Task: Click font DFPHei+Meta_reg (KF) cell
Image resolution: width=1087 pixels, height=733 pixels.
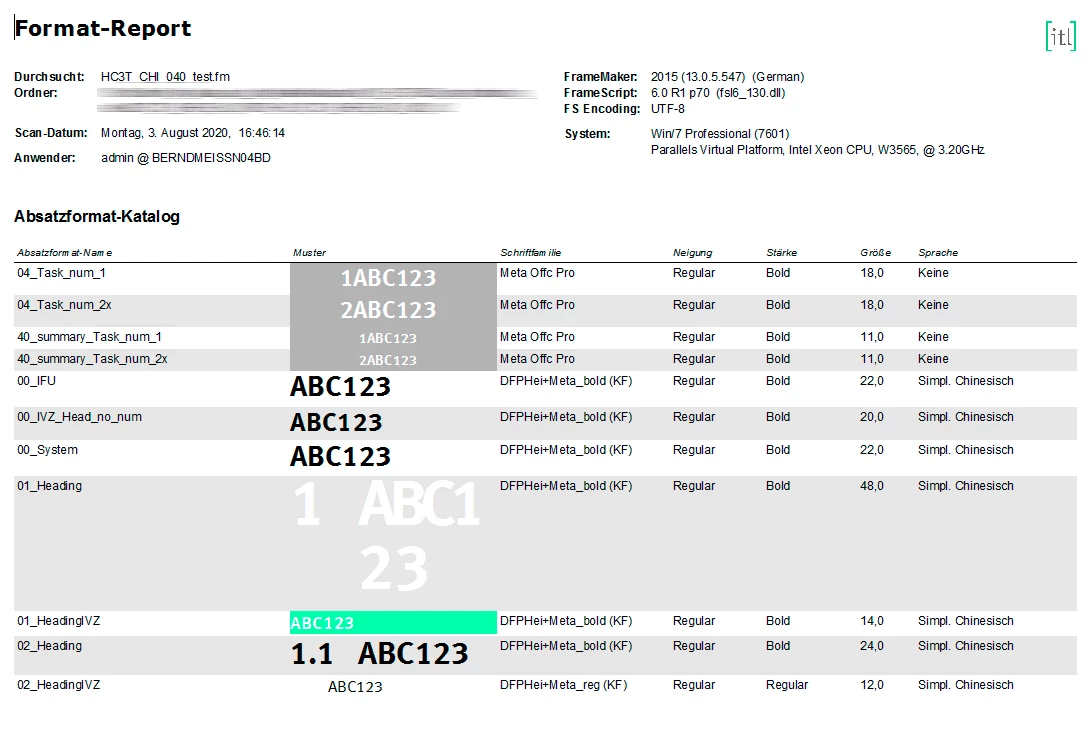Action: pyautogui.click(x=564, y=685)
